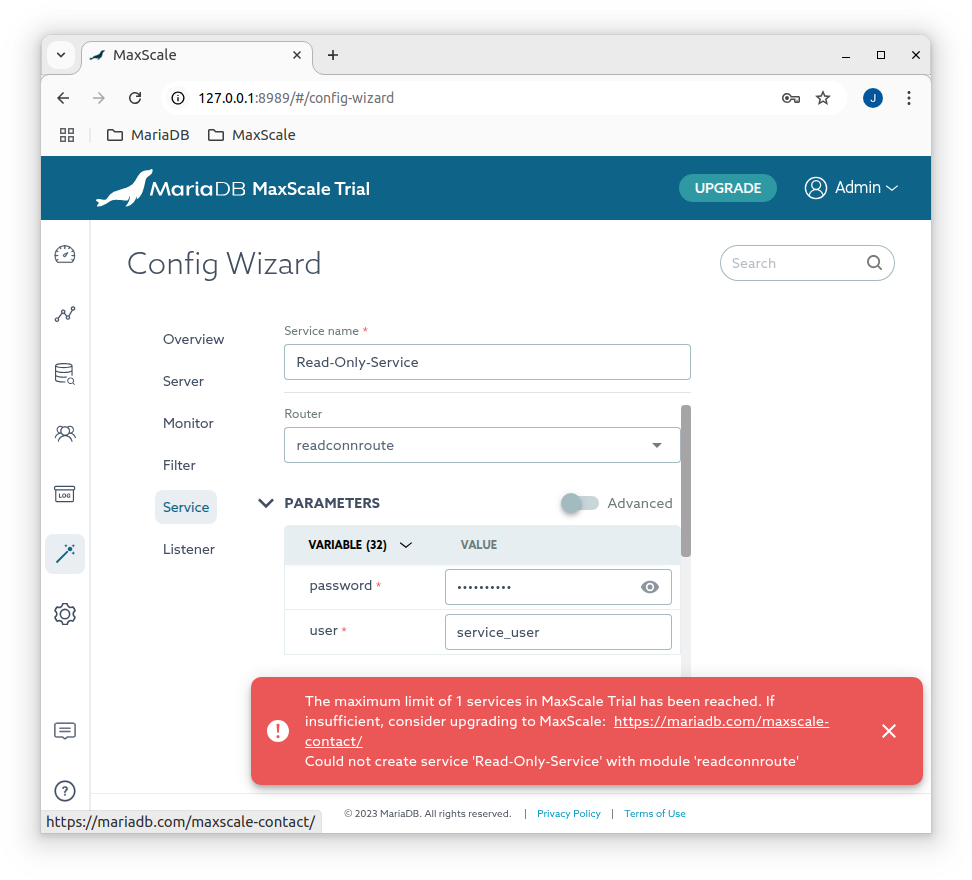Viewport: 972px width, 880px height.
Task: Open the Visualization graph icon in sidebar
Action: tap(64, 314)
